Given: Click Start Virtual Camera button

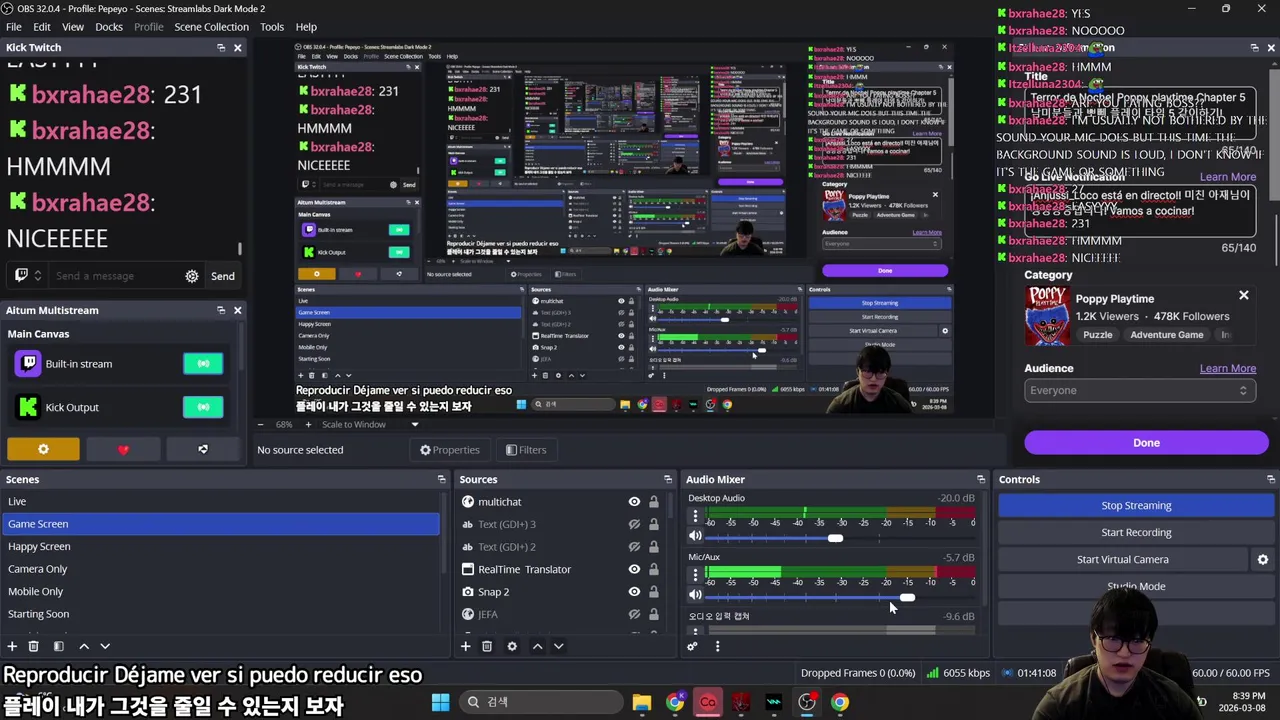Looking at the screenshot, I should tap(1122, 560).
